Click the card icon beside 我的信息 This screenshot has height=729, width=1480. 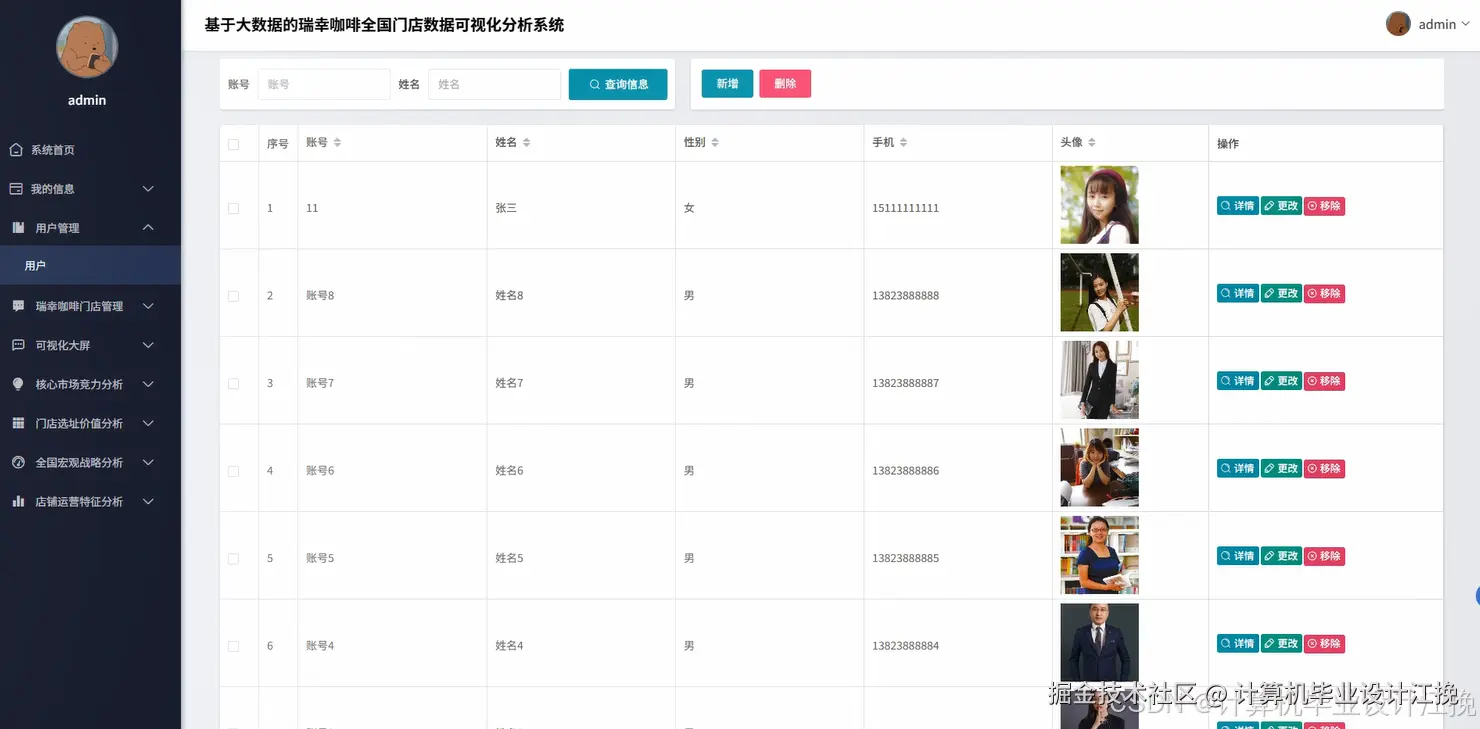(16, 189)
